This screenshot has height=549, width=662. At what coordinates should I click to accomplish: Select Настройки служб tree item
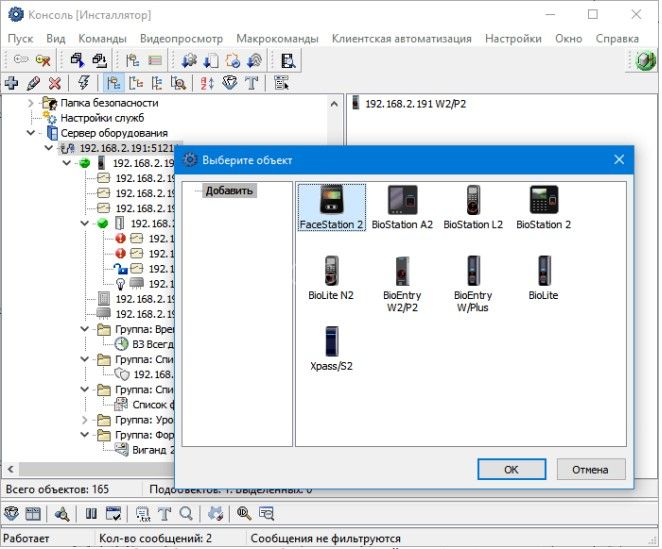[x=102, y=118]
